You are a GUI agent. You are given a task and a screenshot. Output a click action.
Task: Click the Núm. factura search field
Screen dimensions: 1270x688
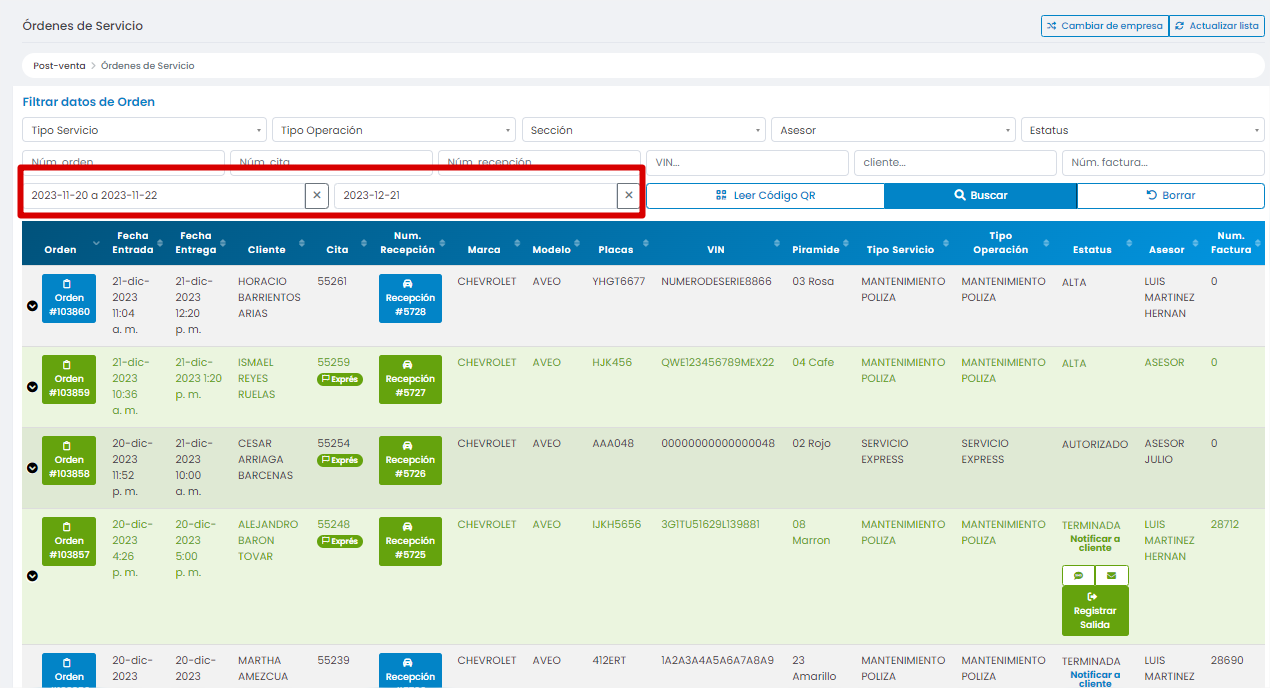tap(1163, 162)
